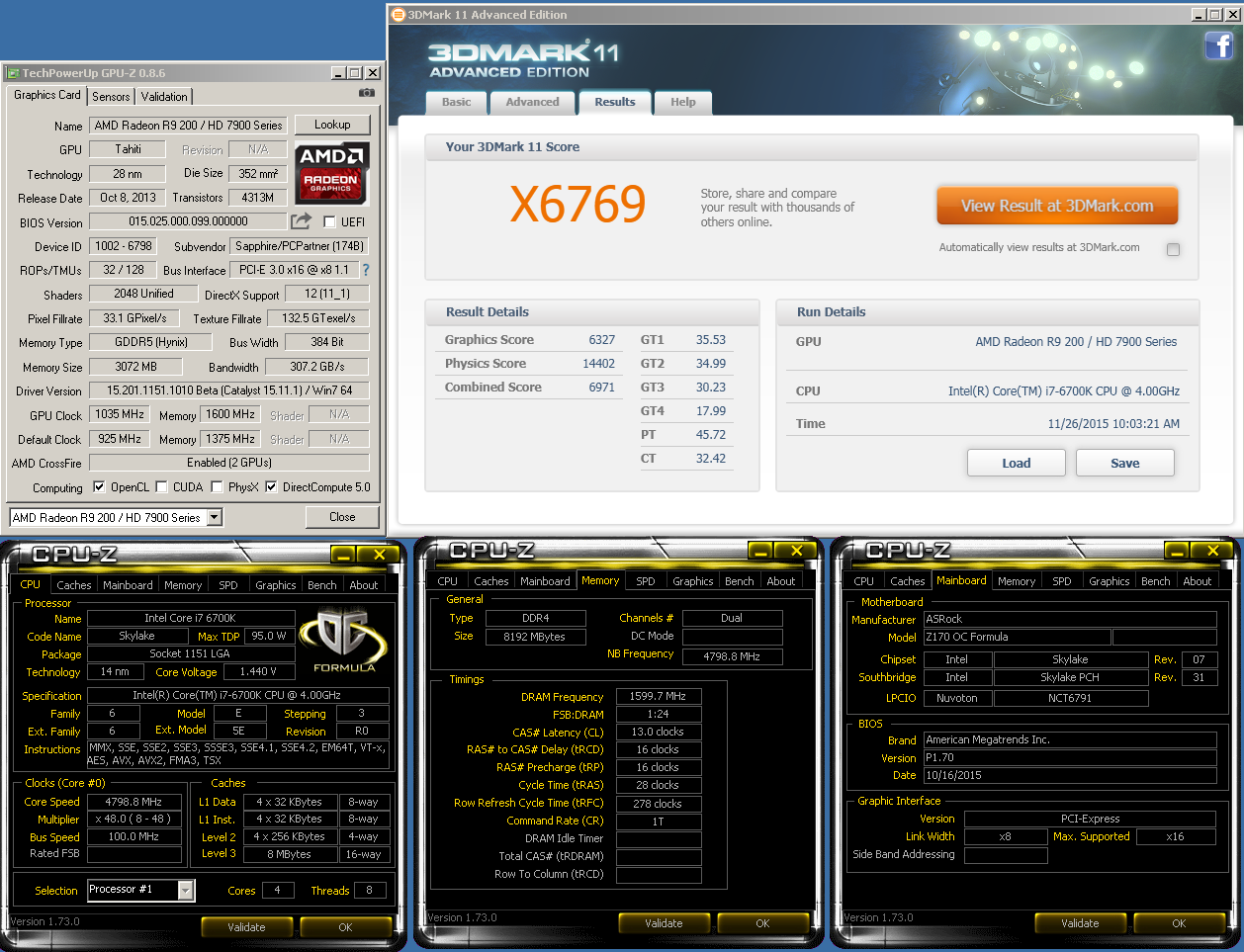The image size is (1244, 952).
Task: Click the X6769 3DMark score
Action: point(578,205)
